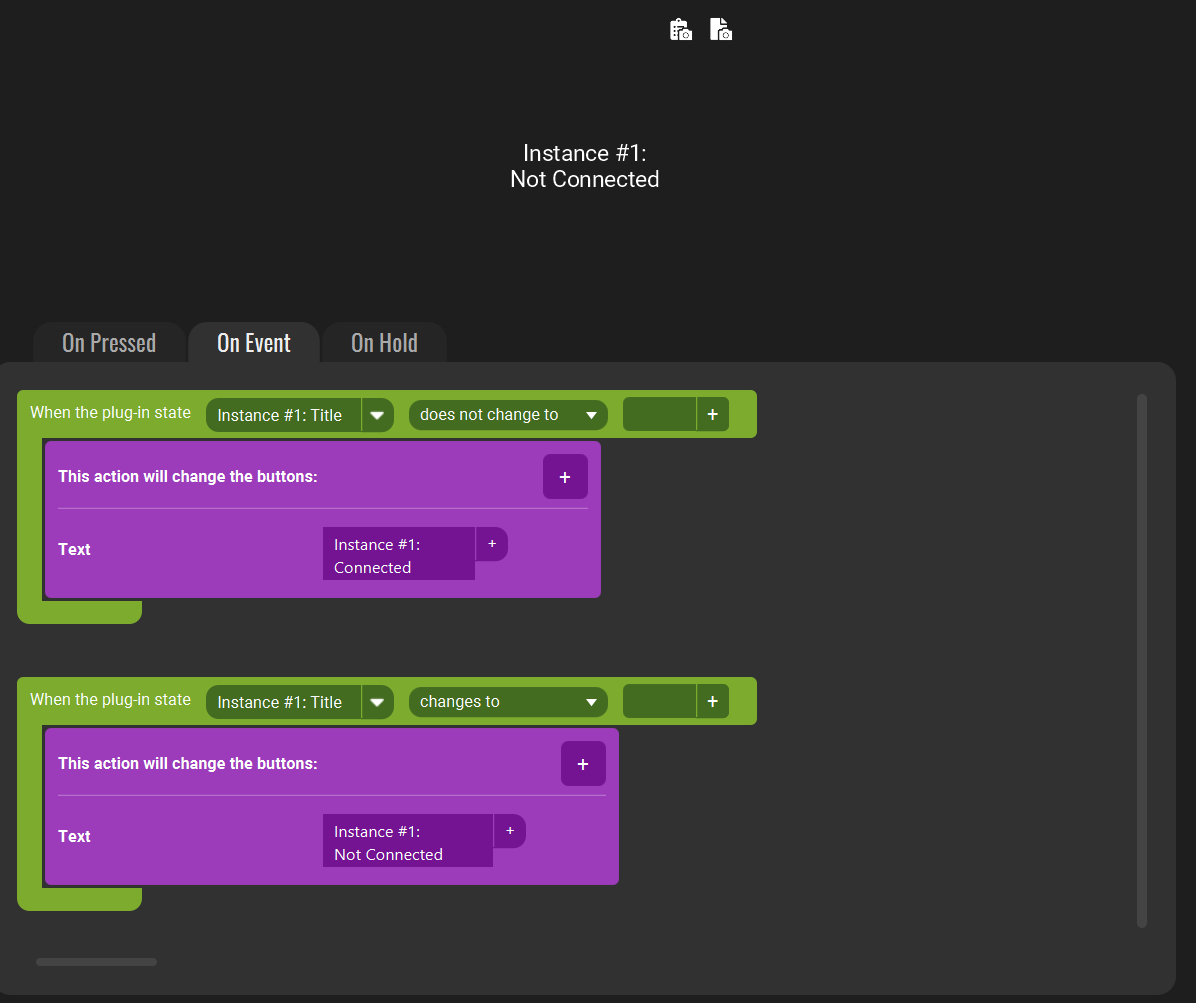This screenshot has width=1196, height=1003.
Task: Add button change in 'Instance #1: Not Connected' action
Action: [584, 764]
